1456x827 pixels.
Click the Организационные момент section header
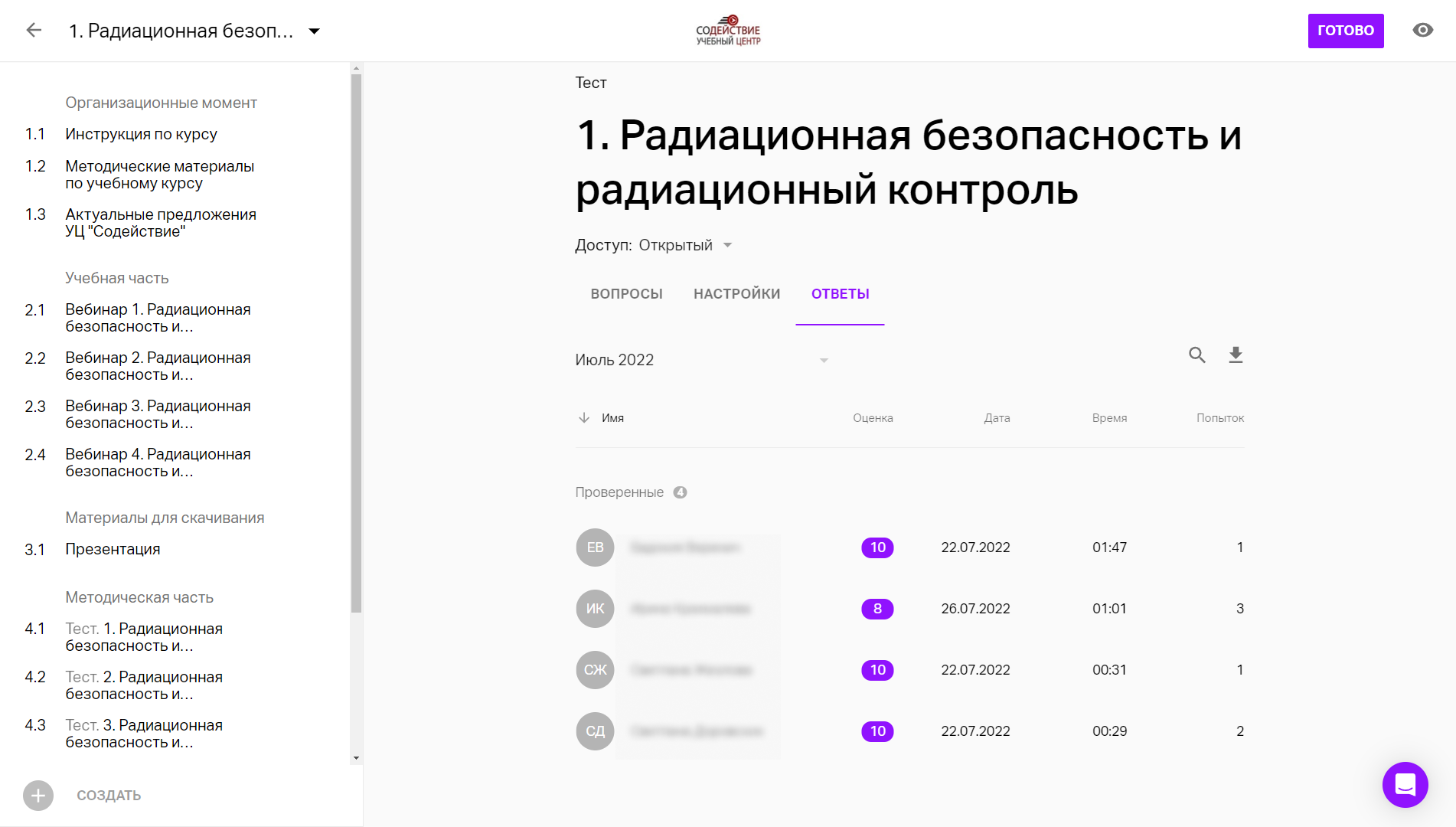click(161, 103)
